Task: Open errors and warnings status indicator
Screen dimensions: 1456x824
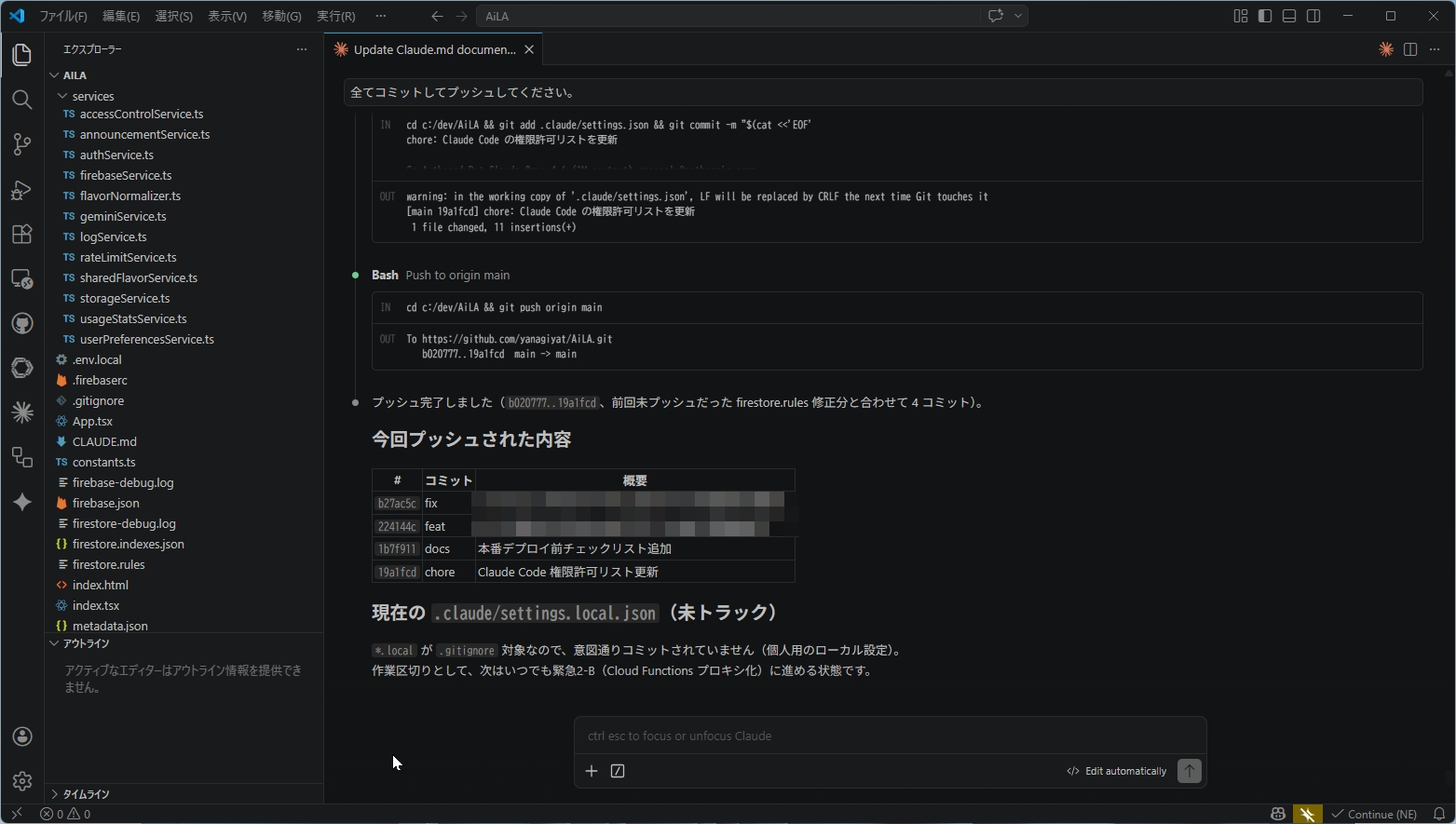Action: (65, 814)
